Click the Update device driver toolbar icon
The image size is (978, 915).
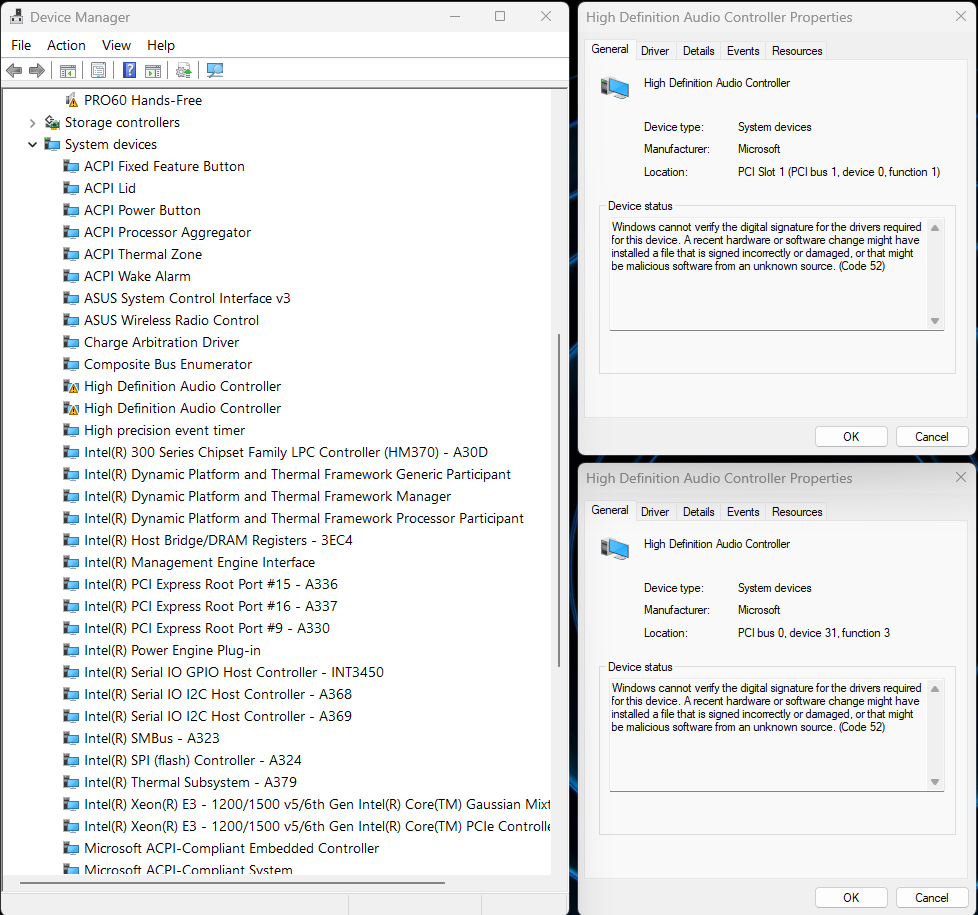183,70
